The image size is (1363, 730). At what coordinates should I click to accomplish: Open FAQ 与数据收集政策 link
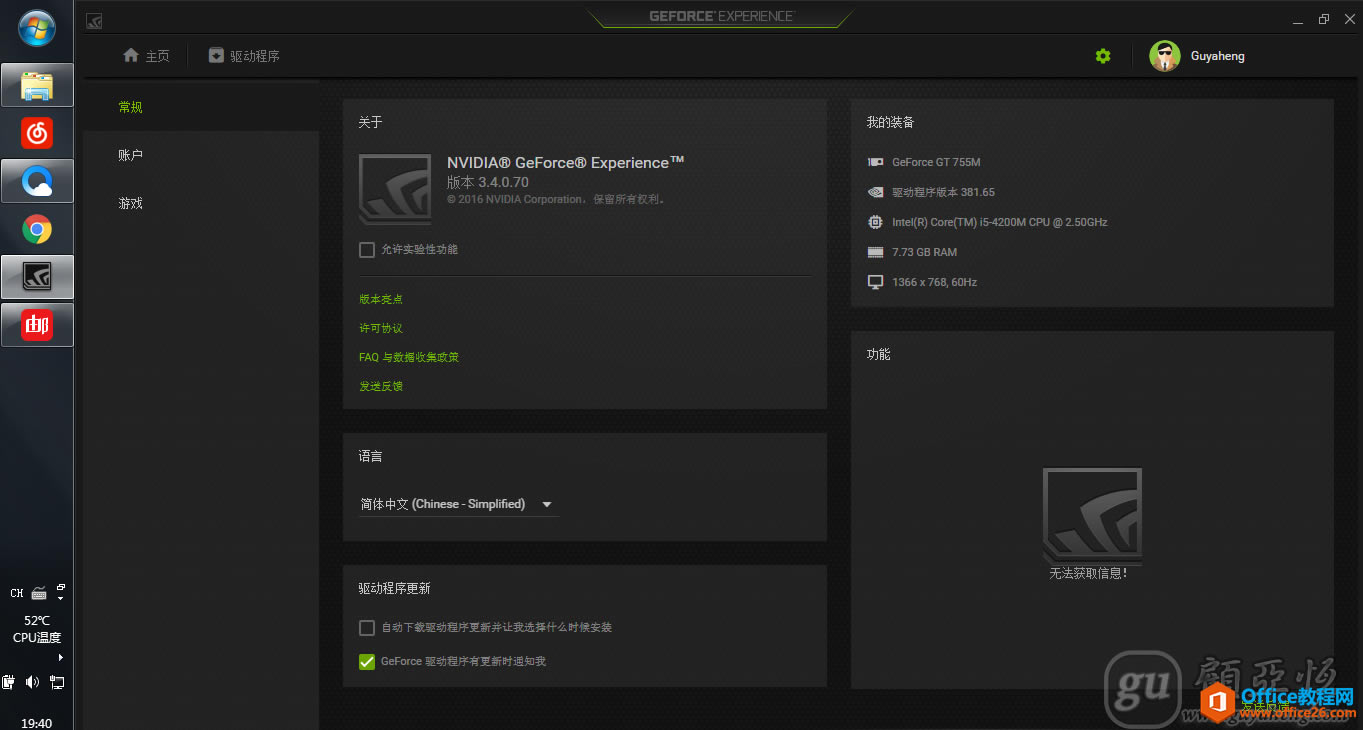[409, 357]
